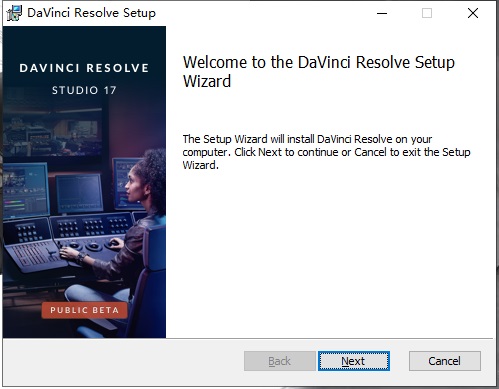Image resolution: width=499 pixels, height=389 pixels.
Task: Click the DaVinci Resolve Setup title bar text
Action: click(91, 13)
